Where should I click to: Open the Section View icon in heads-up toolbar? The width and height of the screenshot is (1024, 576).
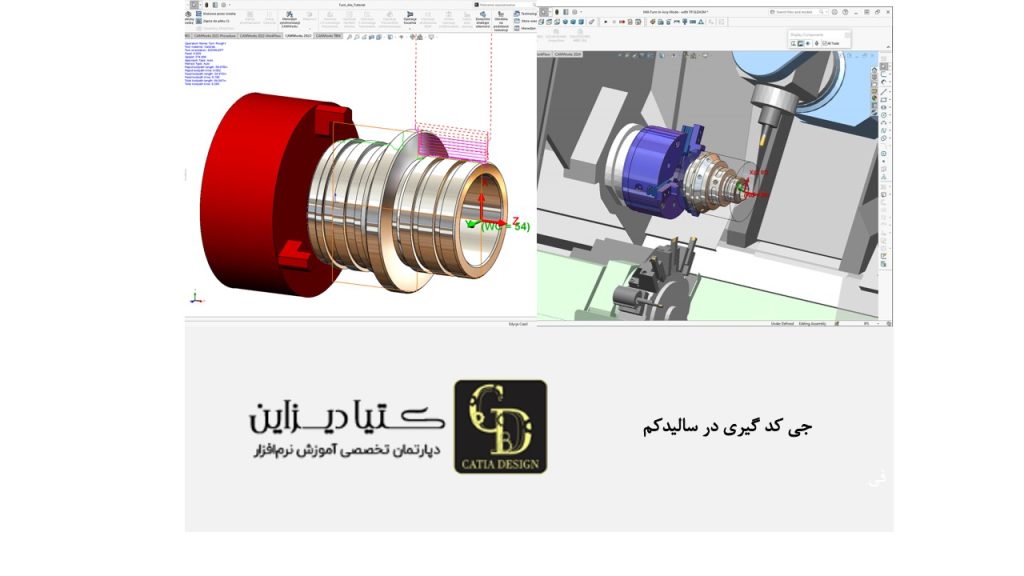371,35
